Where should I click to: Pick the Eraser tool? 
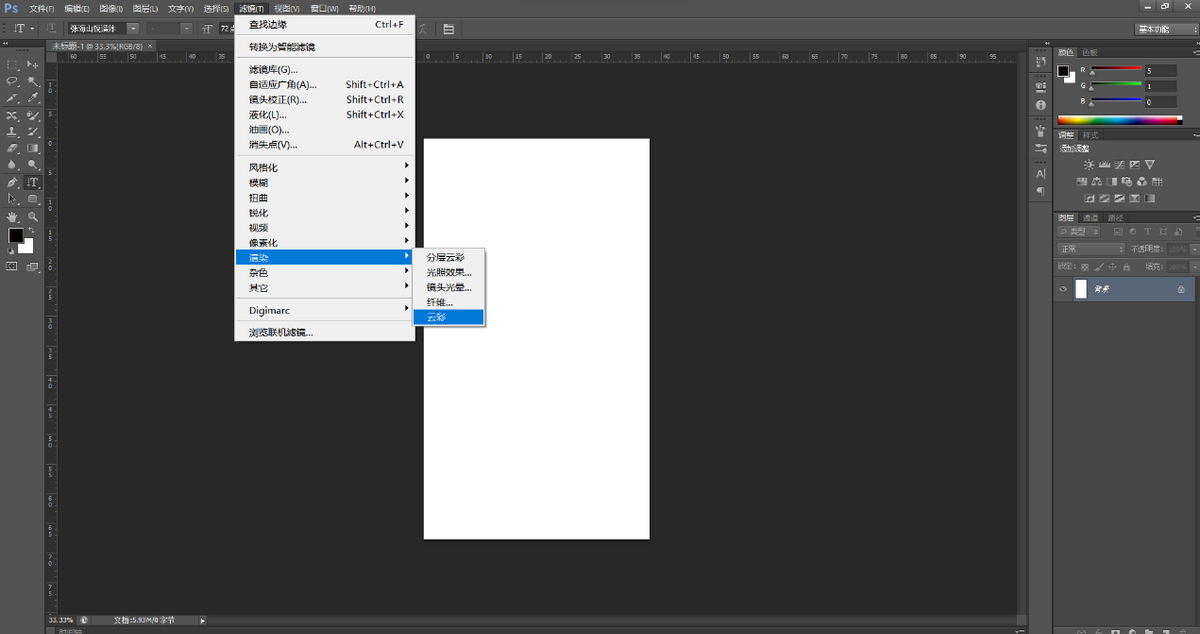(12, 148)
